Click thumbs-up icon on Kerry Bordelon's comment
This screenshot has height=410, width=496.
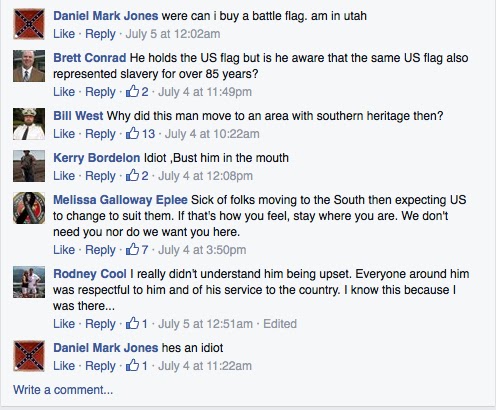tap(132, 175)
